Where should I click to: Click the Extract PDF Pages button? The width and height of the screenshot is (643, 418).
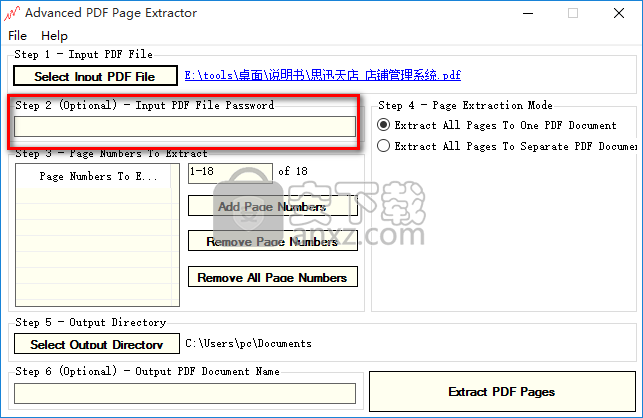[x=502, y=391]
